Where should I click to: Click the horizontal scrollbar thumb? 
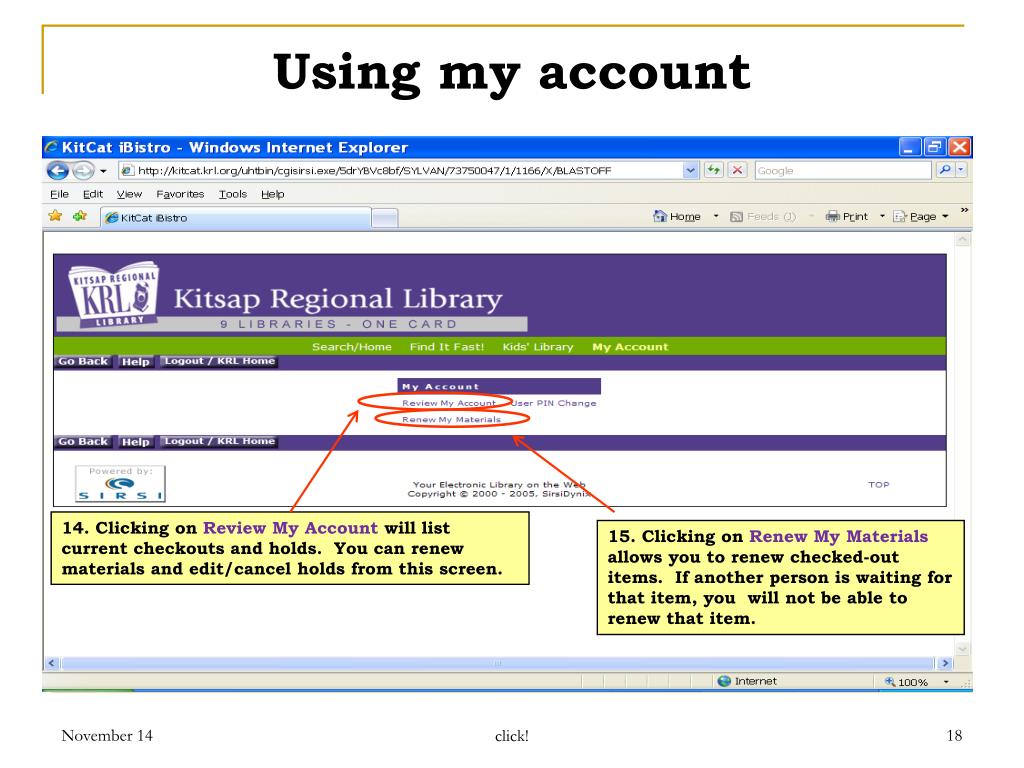point(498,664)
